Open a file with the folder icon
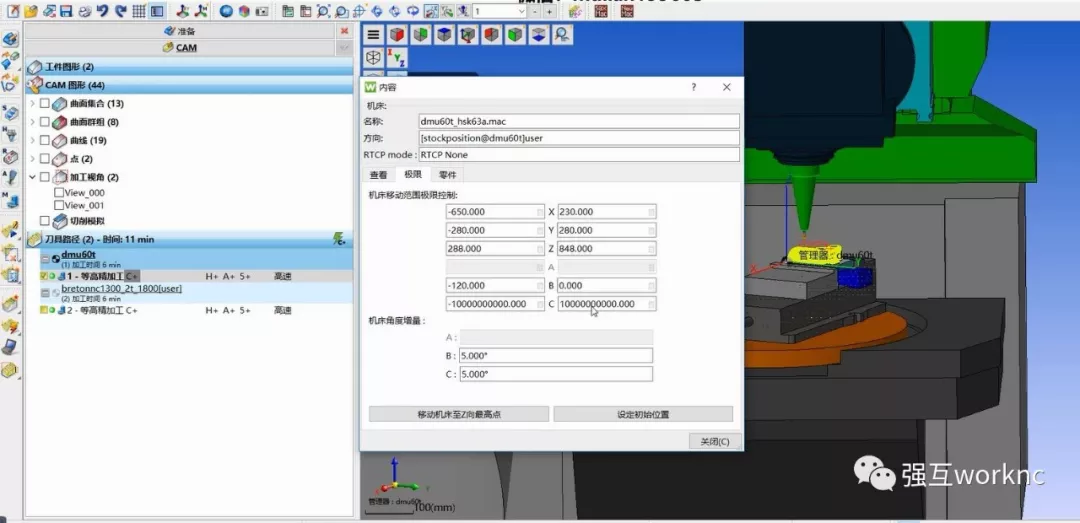The image size is (1080, 523). click(x=31, y=11)
